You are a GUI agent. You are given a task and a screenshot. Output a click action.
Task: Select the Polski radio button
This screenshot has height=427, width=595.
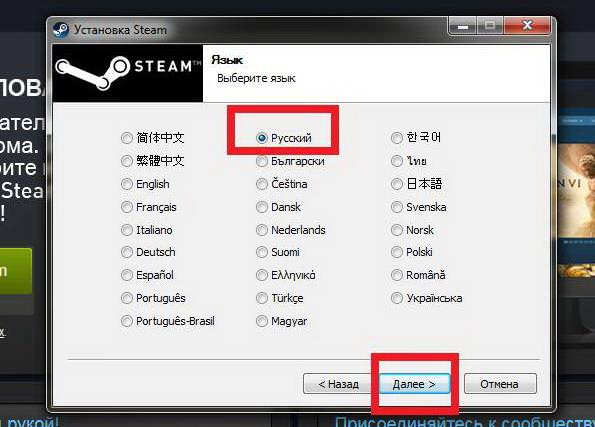397,252
